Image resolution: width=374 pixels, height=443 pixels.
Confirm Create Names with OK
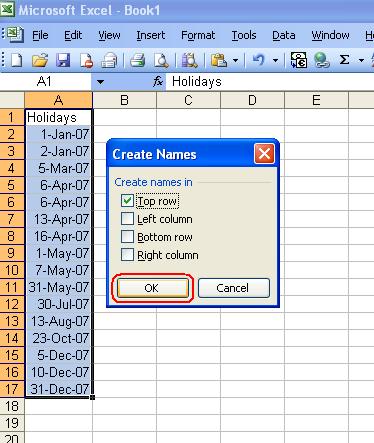(152, 288)
